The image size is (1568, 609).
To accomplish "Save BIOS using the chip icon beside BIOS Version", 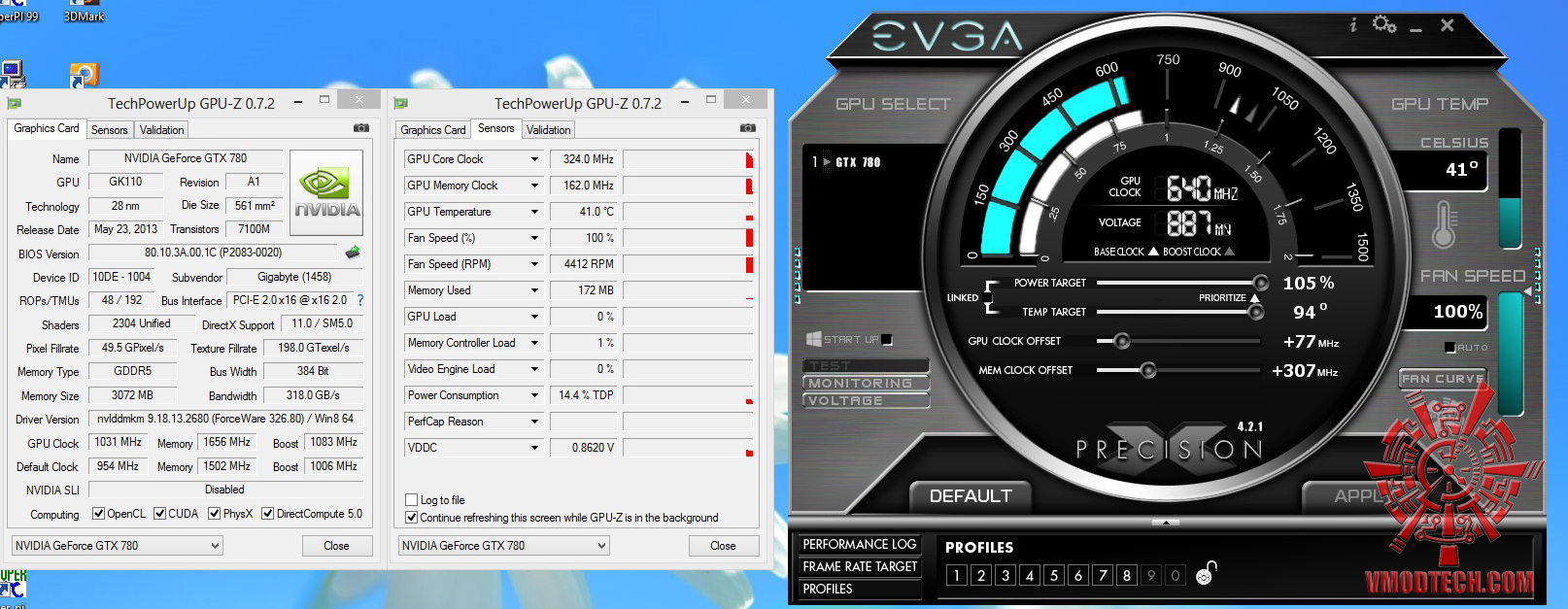I will tap(353, 253).
